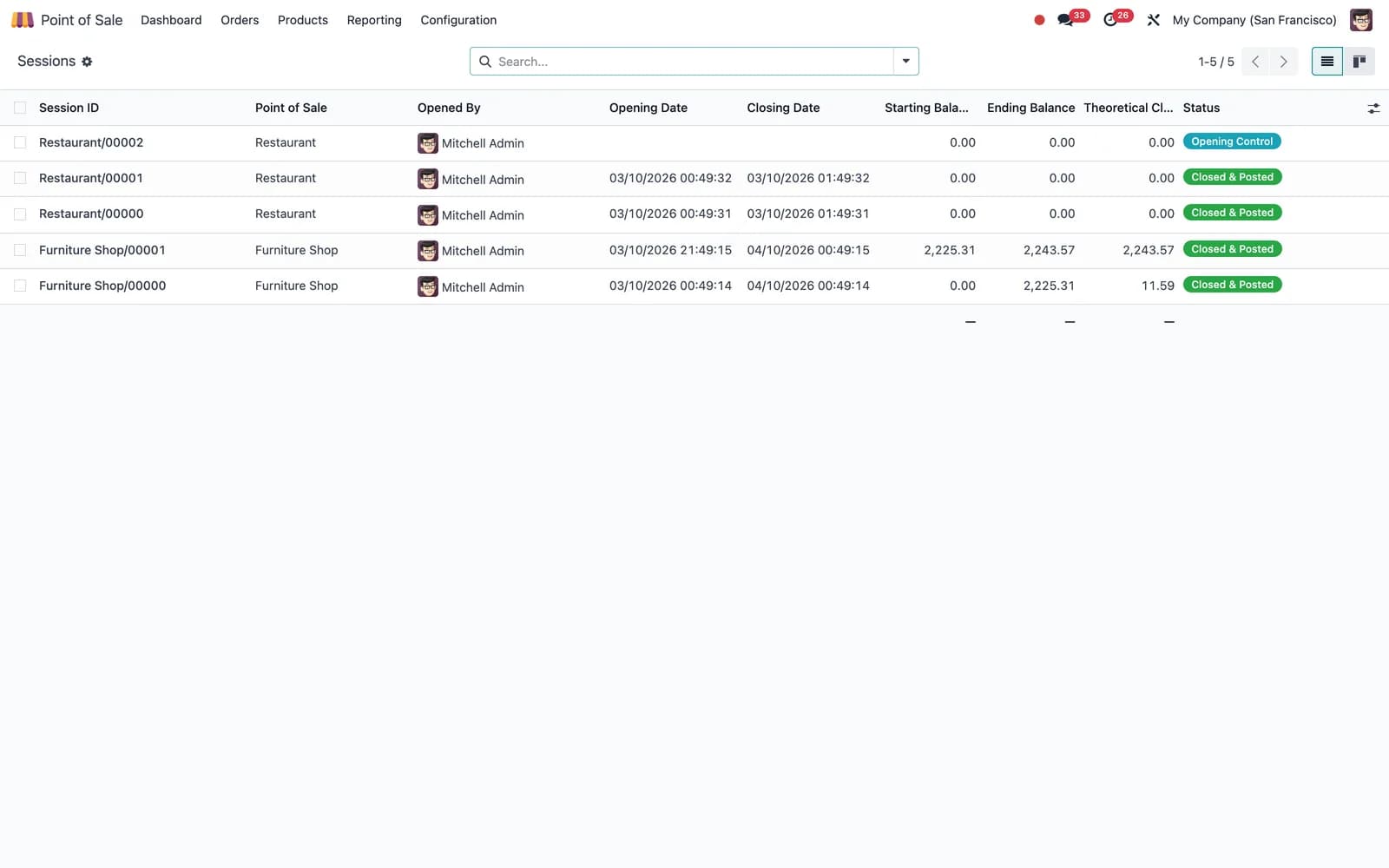Open the Configuration menu

458,20
